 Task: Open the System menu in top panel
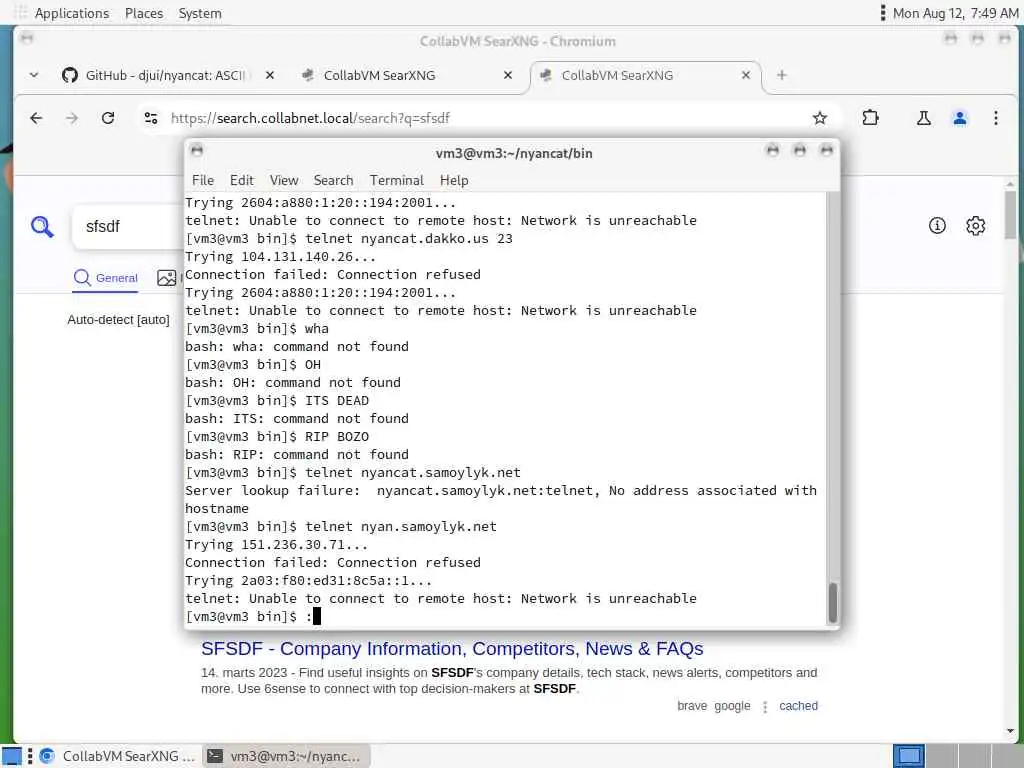(200, 13)
